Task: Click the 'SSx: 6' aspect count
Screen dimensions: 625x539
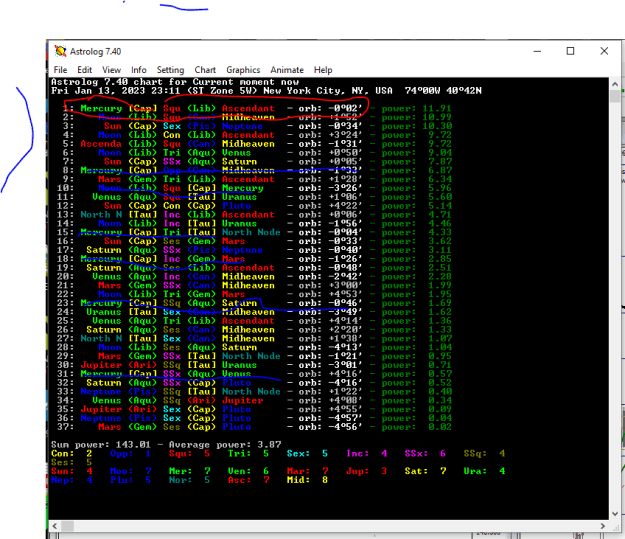Action: (x=425, y=453)
